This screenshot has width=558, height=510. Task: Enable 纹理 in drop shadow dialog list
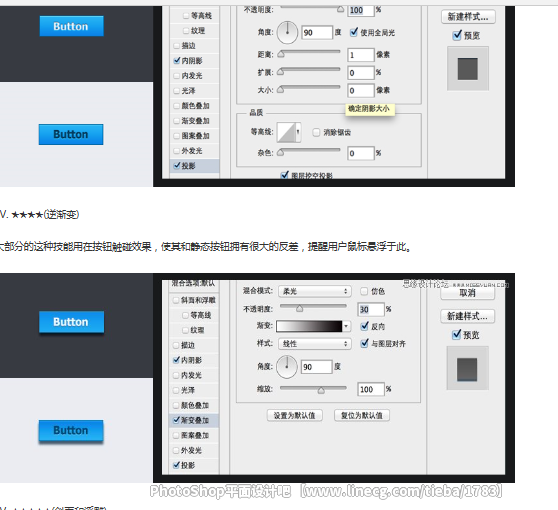pyautogui.click(x=186, y=31)
